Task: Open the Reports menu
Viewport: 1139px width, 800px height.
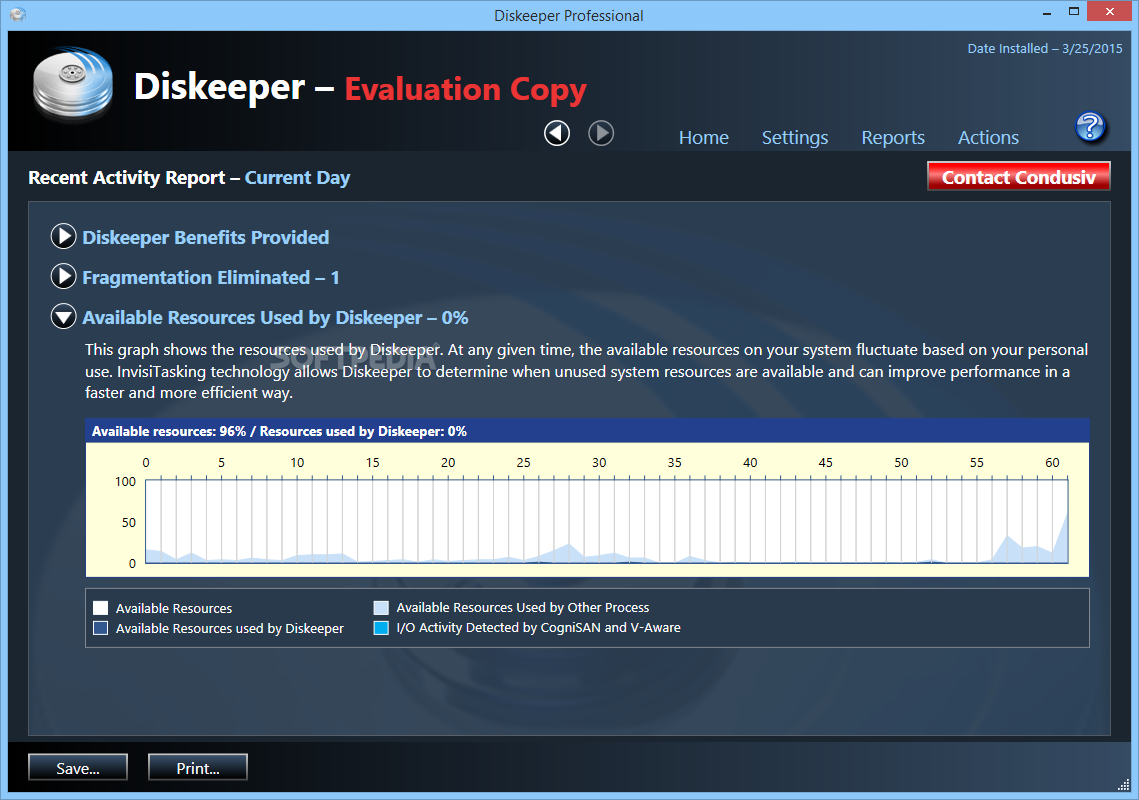Action: point(893,137)
